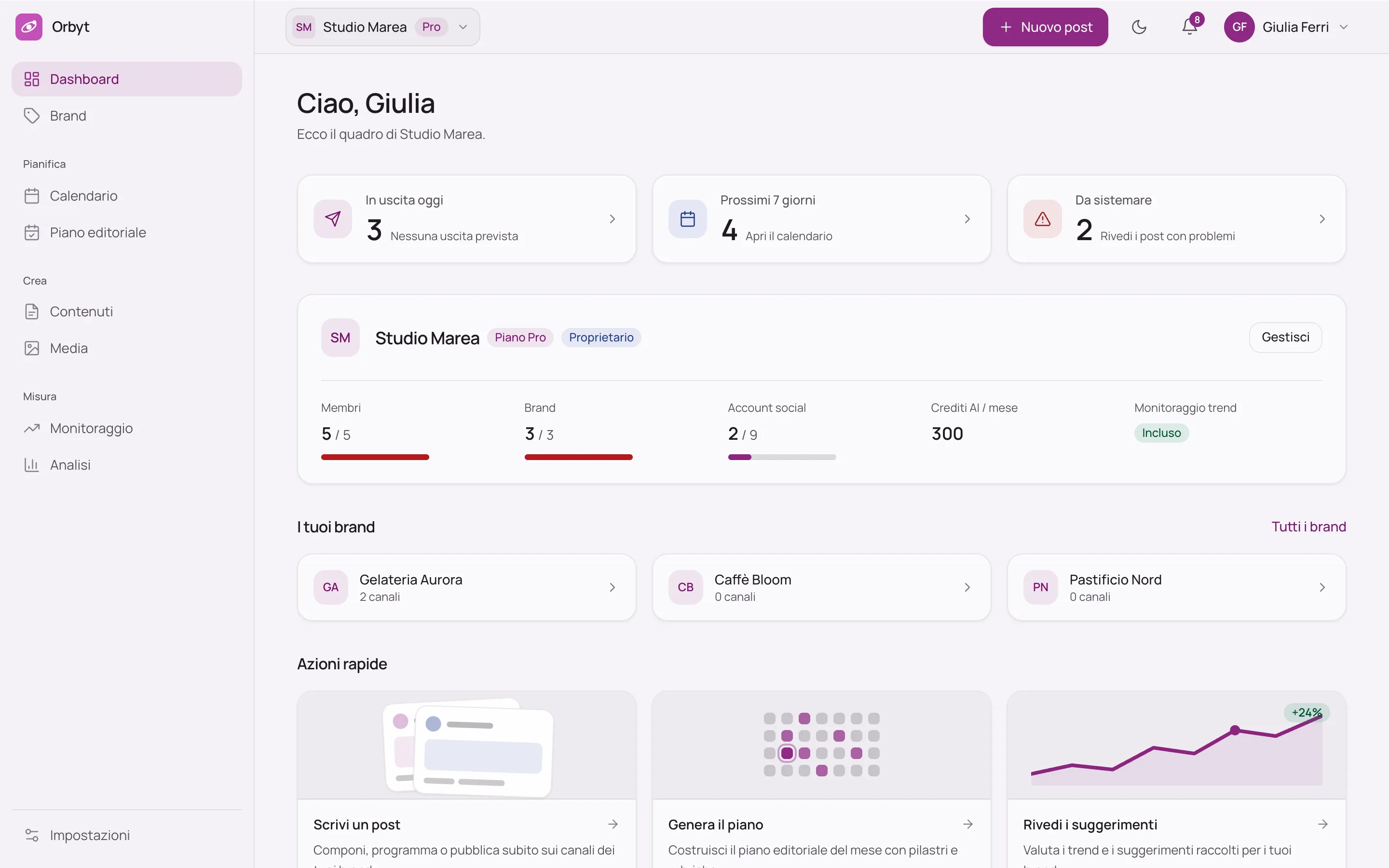This screenshot has height=868, width=1389.
Task: Click the Calendario calendar icon
Action: pos(31,196)
